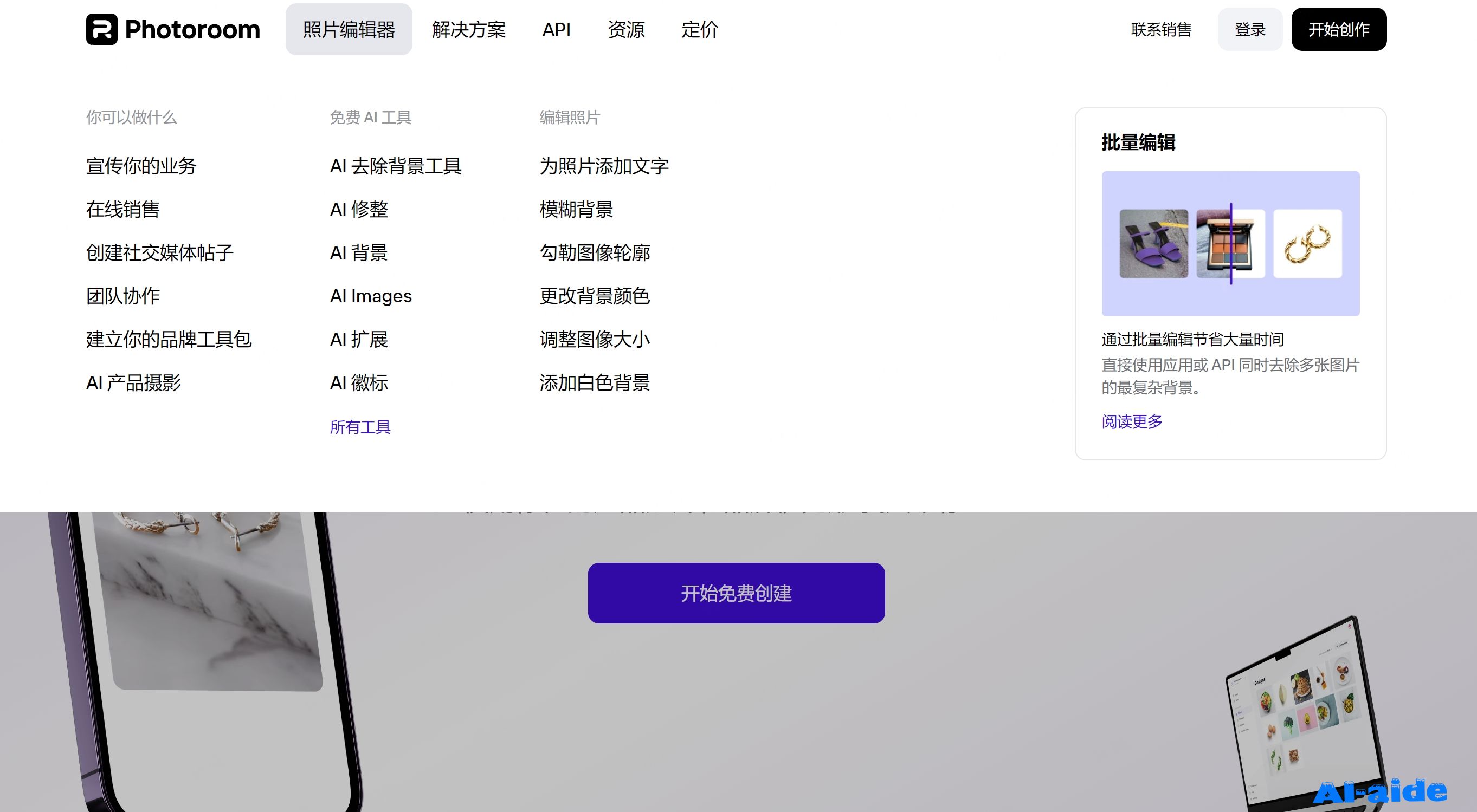1477x812 pixels.
Task: Open 勾勒图像轮廓
Action: coord(595,253)
